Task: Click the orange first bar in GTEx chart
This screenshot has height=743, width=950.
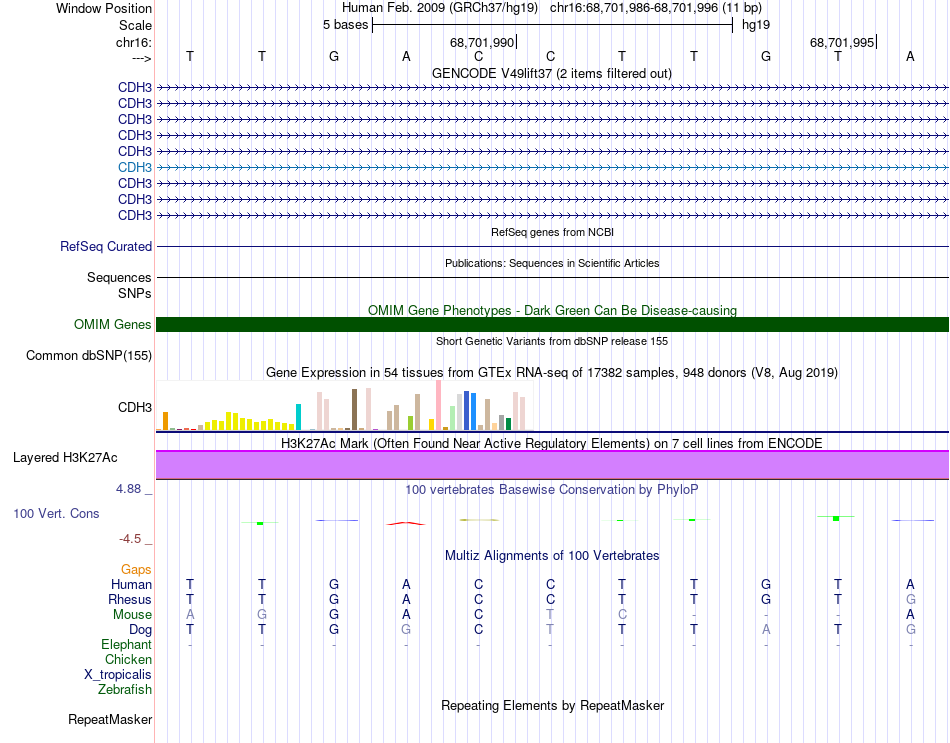Action: point(165,421)
